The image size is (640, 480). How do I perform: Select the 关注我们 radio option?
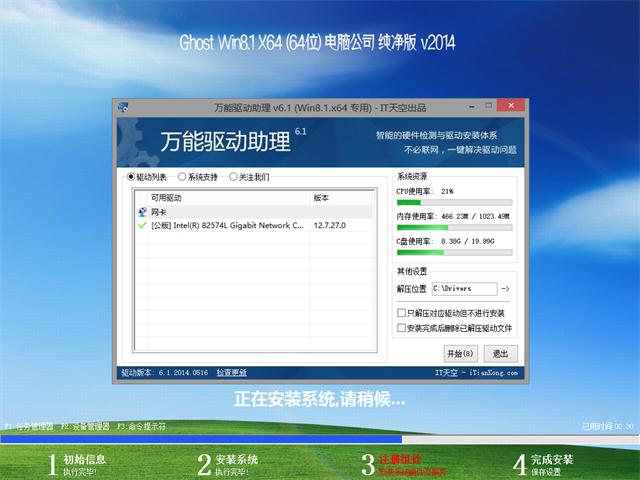click(234, 177)
